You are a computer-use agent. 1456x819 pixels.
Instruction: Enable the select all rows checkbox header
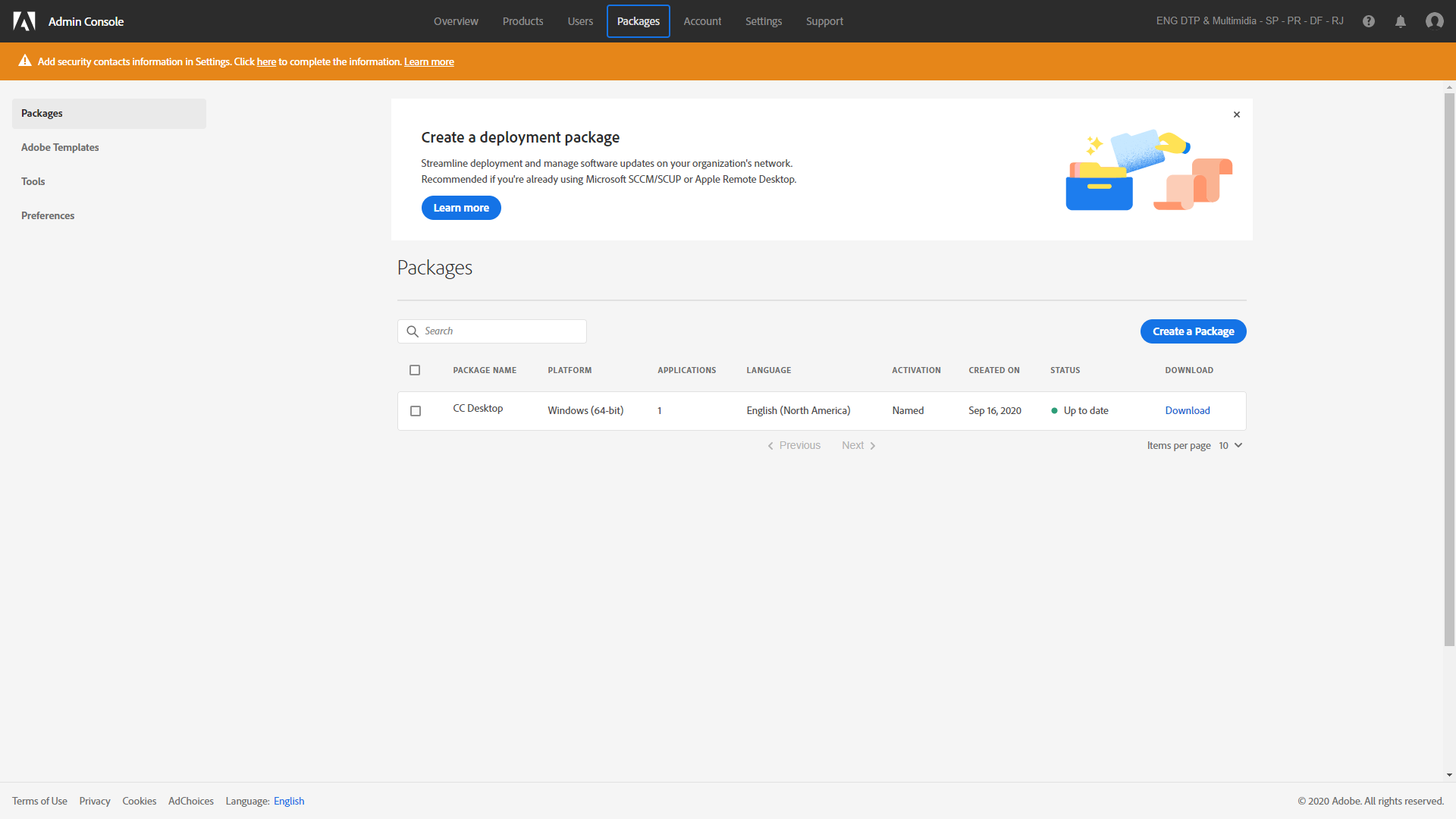pos(415,369)
